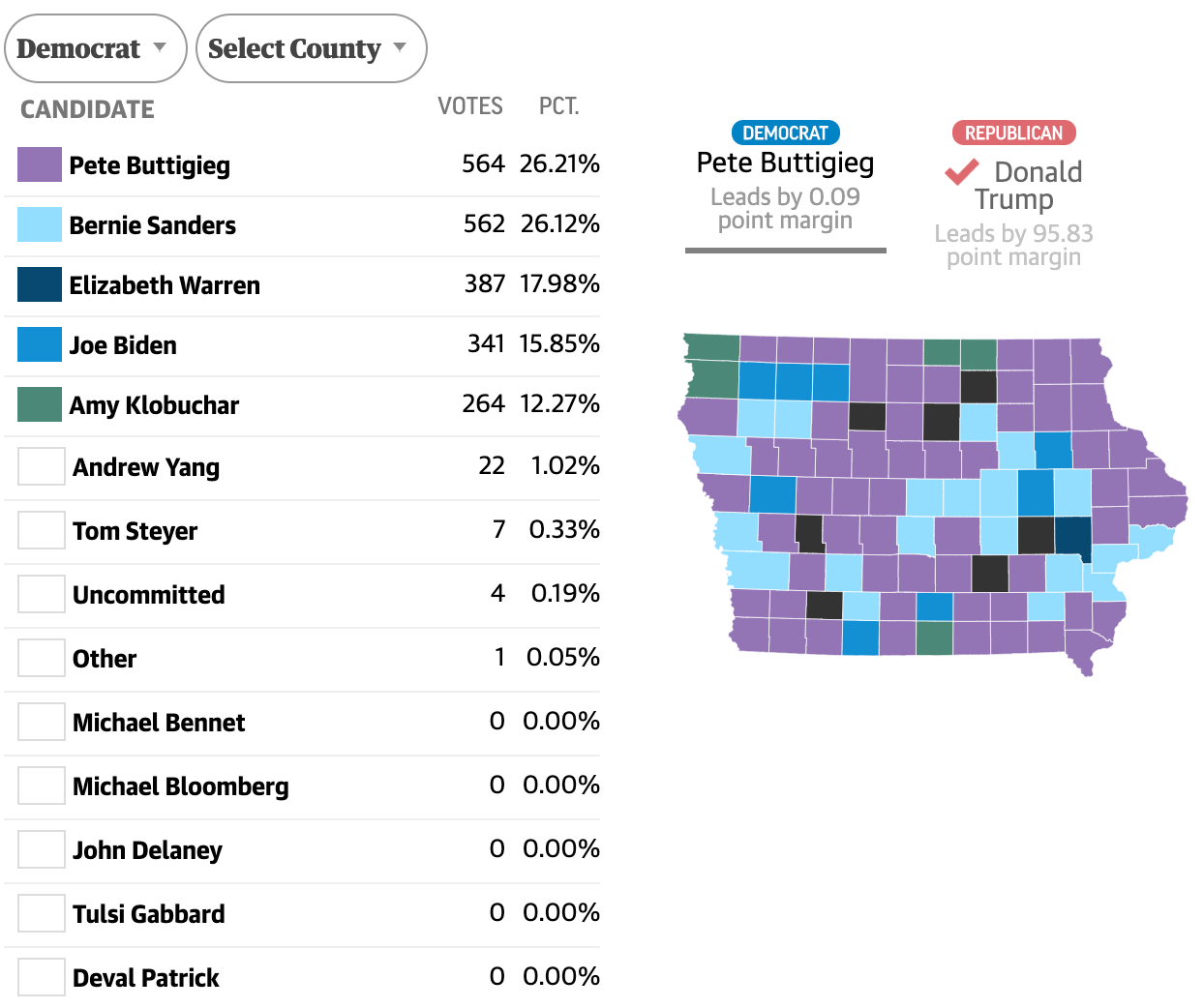
Task: Click the Bernie Sanders candidate row name
Action: tap(152, 225)
